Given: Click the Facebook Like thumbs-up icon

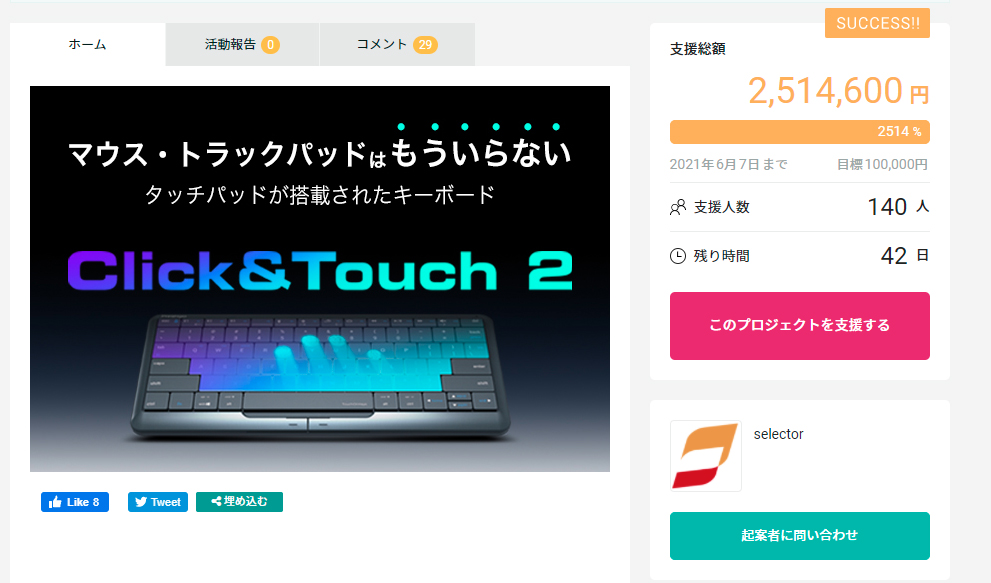Looking at the screenshot, I should pos(56,502).
